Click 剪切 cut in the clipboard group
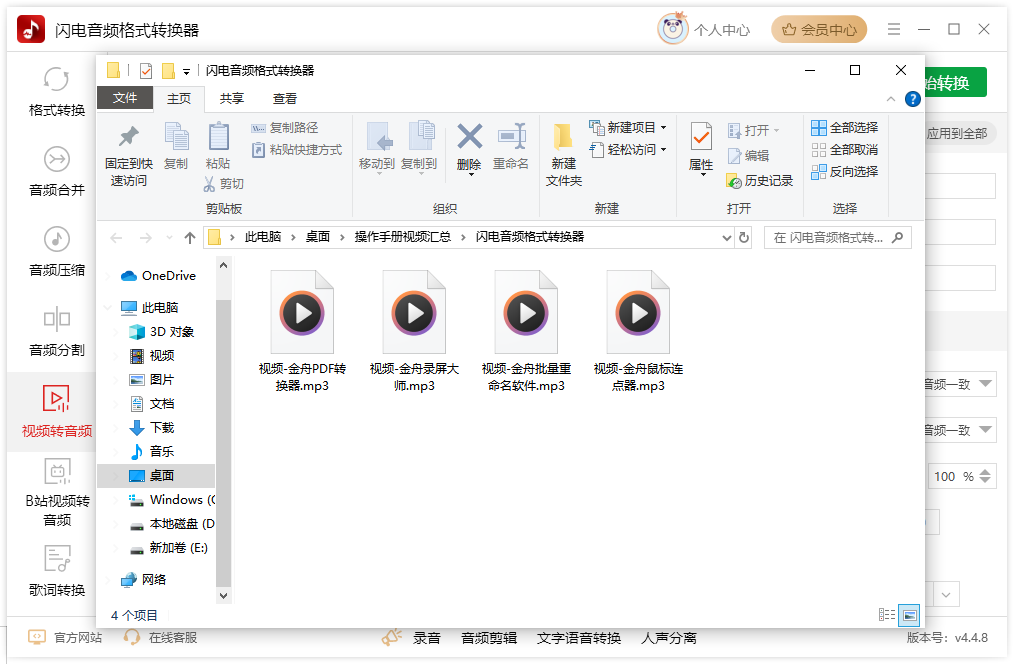The width and height of the screenshot is (1014, 664). point(224,184)
